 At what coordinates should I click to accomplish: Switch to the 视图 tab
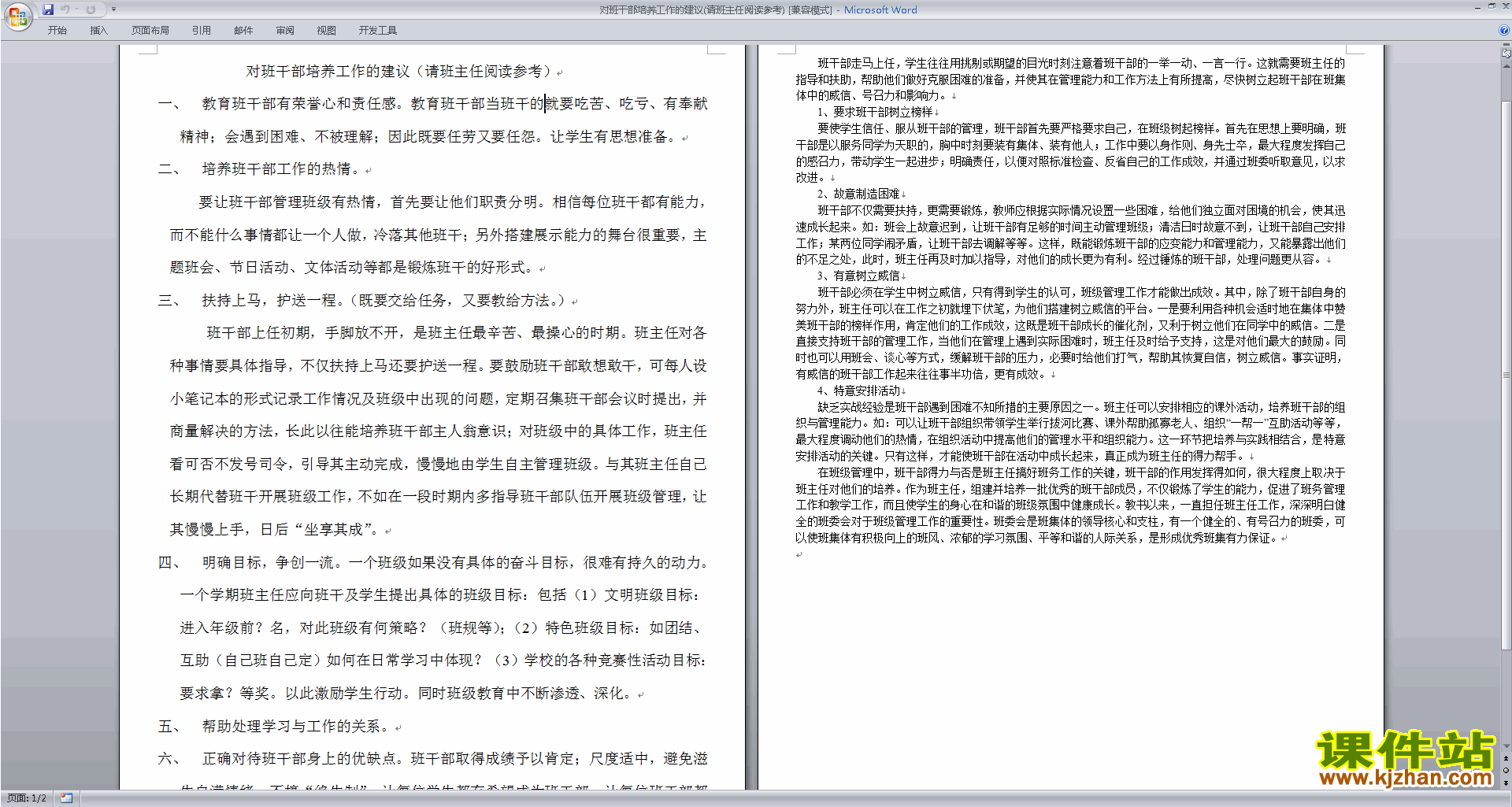tap(327, 31)
